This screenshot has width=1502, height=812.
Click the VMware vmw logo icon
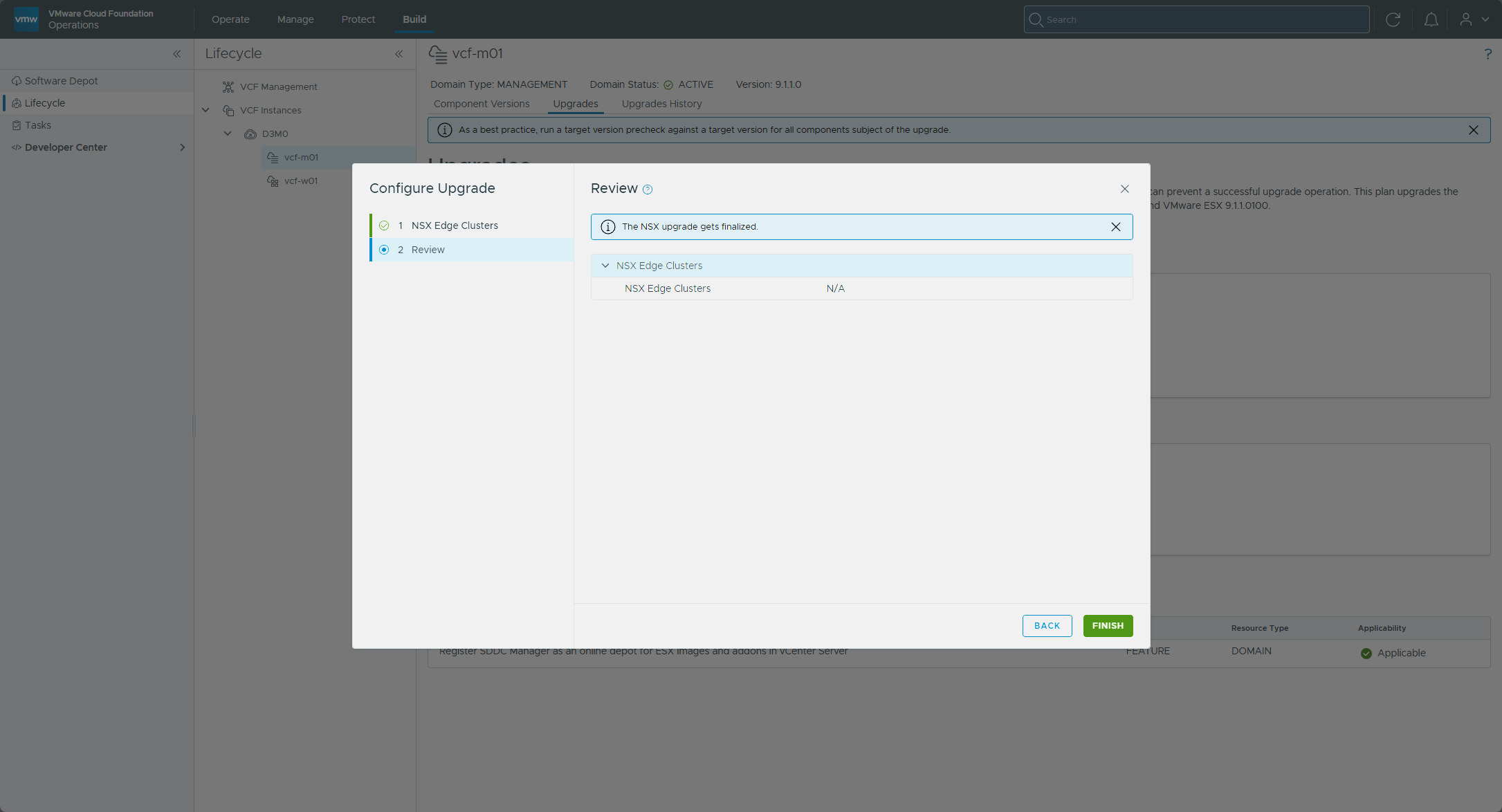coord(26,19)
